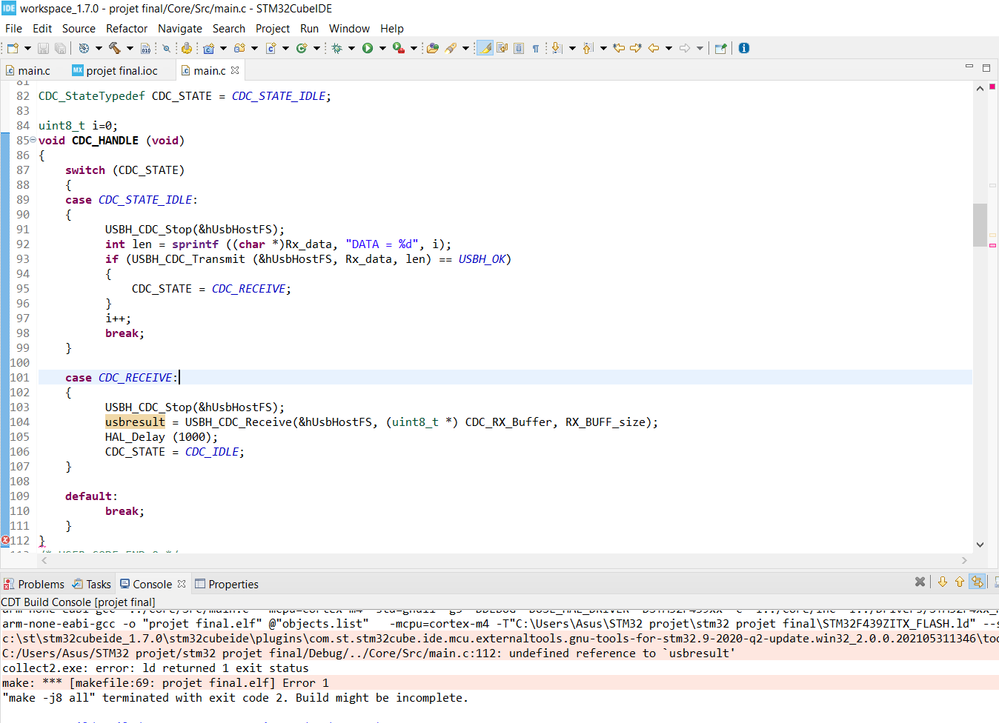Image resolution: width=999 pixels, height=723 pixels.
Task: Toggle mark occurrences highlighter
Action: [485, 48]
